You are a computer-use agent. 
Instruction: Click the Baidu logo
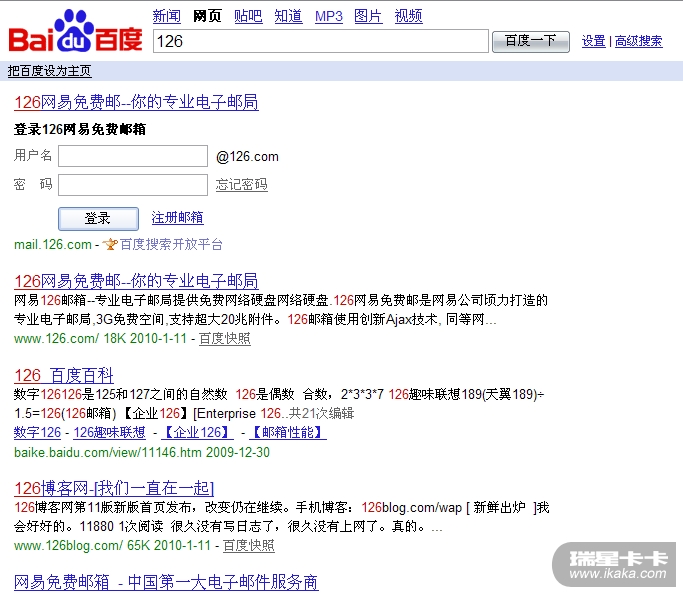[75, 31]
